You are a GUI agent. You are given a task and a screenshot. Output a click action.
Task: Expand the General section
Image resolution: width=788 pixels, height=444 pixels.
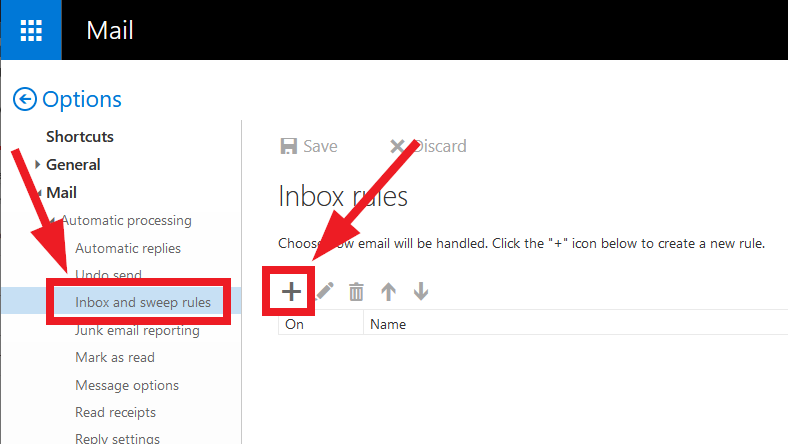[x=38, y=164]
